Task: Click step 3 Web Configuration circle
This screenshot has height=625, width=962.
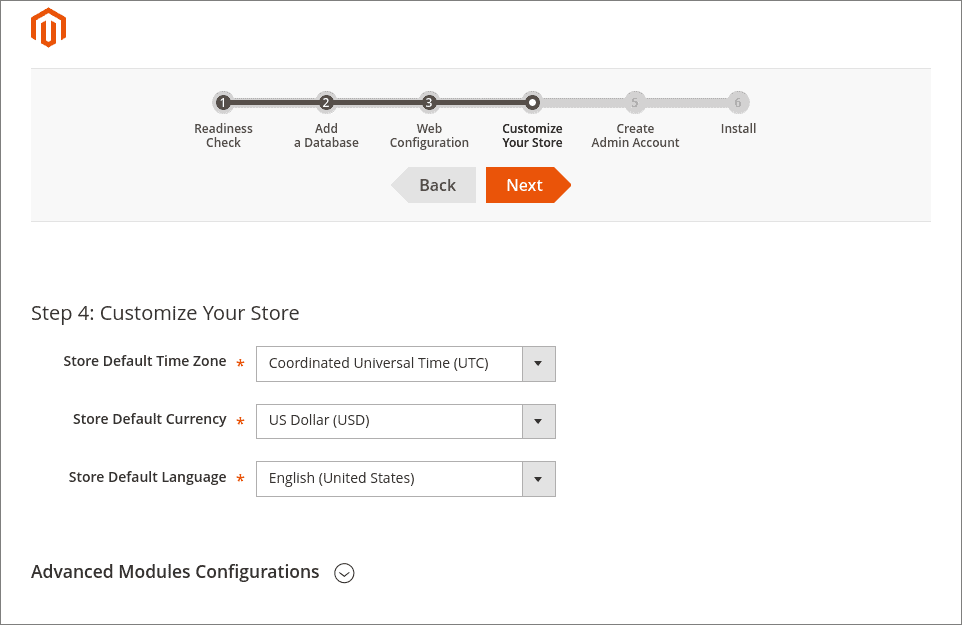Action: 429,102
